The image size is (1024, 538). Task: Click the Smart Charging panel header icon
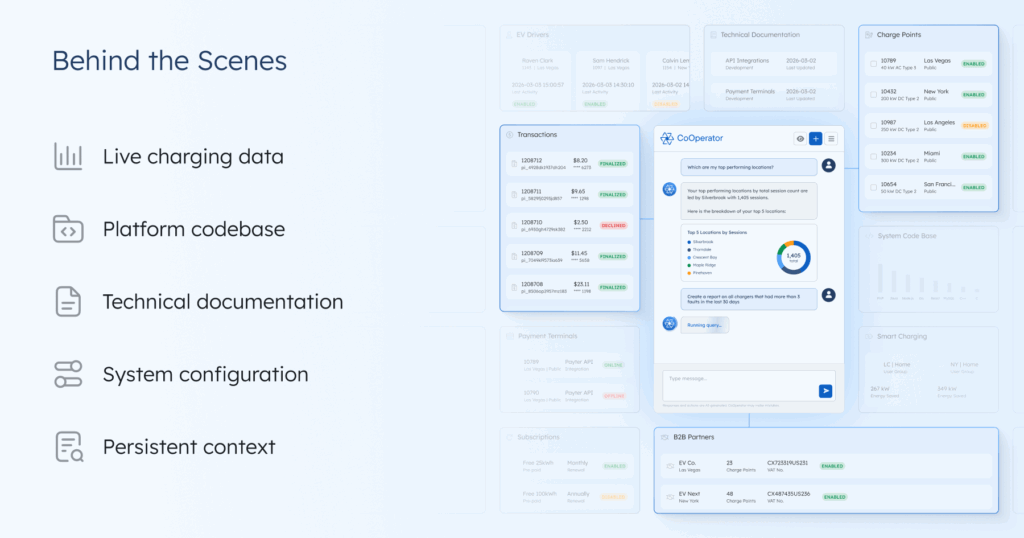pos(869,336)
